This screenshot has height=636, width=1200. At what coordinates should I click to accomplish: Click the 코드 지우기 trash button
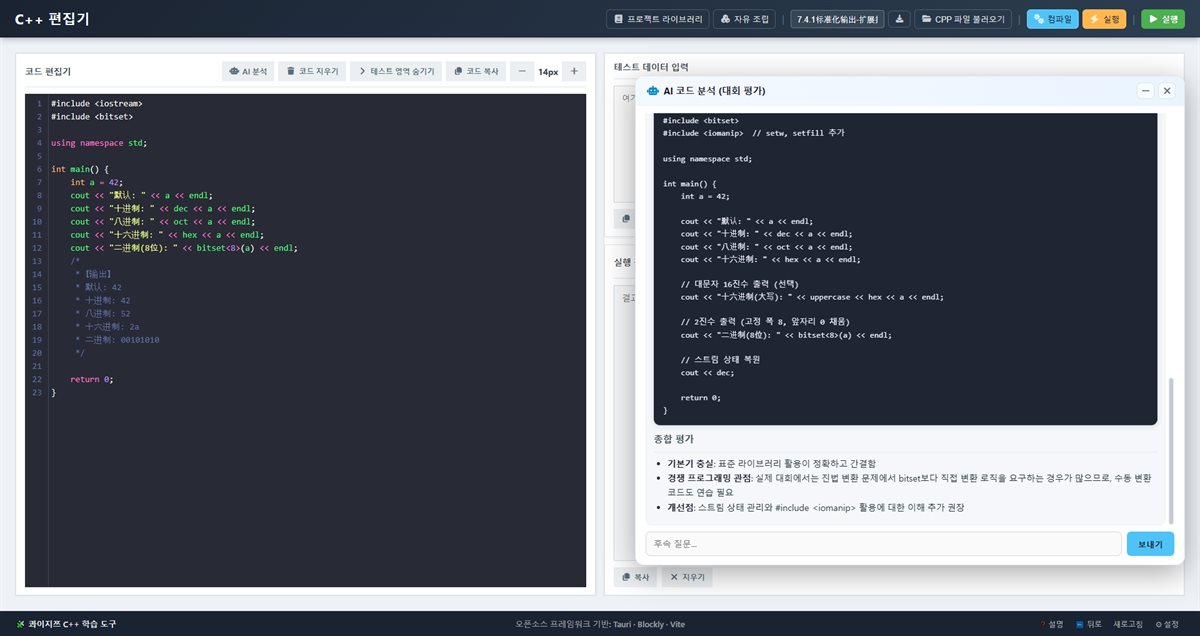click(x=312, y=72)
